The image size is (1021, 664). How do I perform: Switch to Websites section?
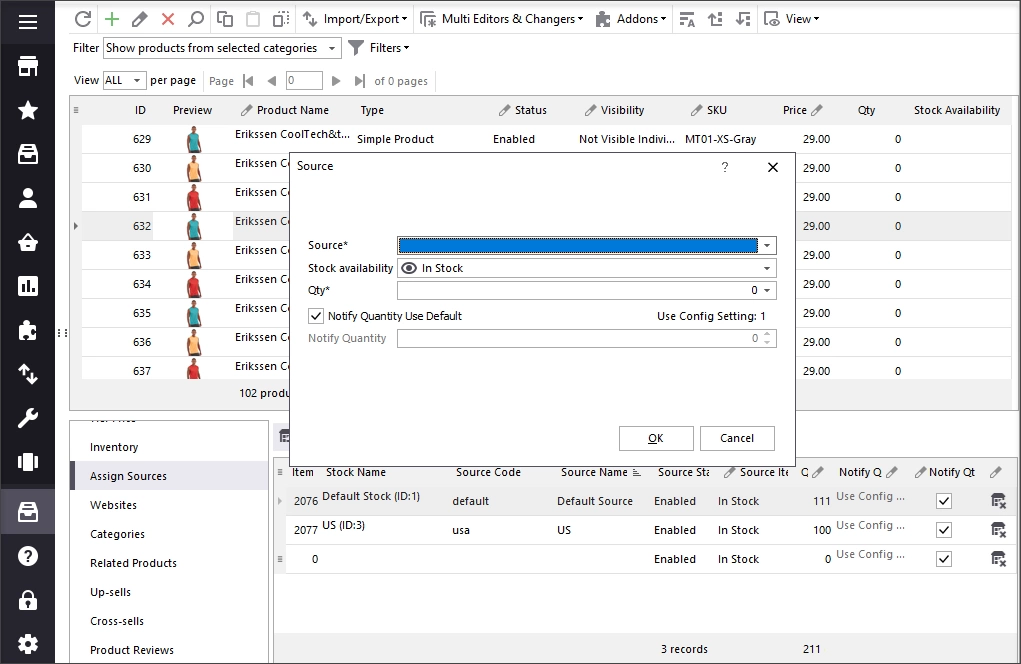(x=113, y=505)
